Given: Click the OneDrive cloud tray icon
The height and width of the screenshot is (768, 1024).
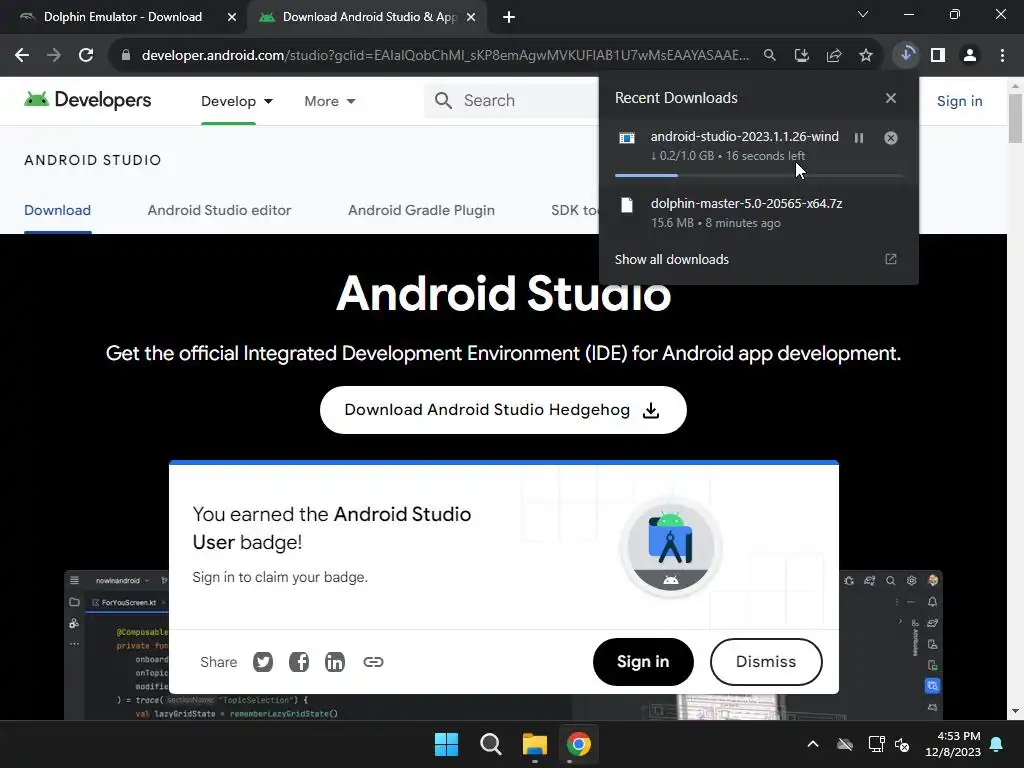Looking at the screenshot, I should [x=845, y=744].
